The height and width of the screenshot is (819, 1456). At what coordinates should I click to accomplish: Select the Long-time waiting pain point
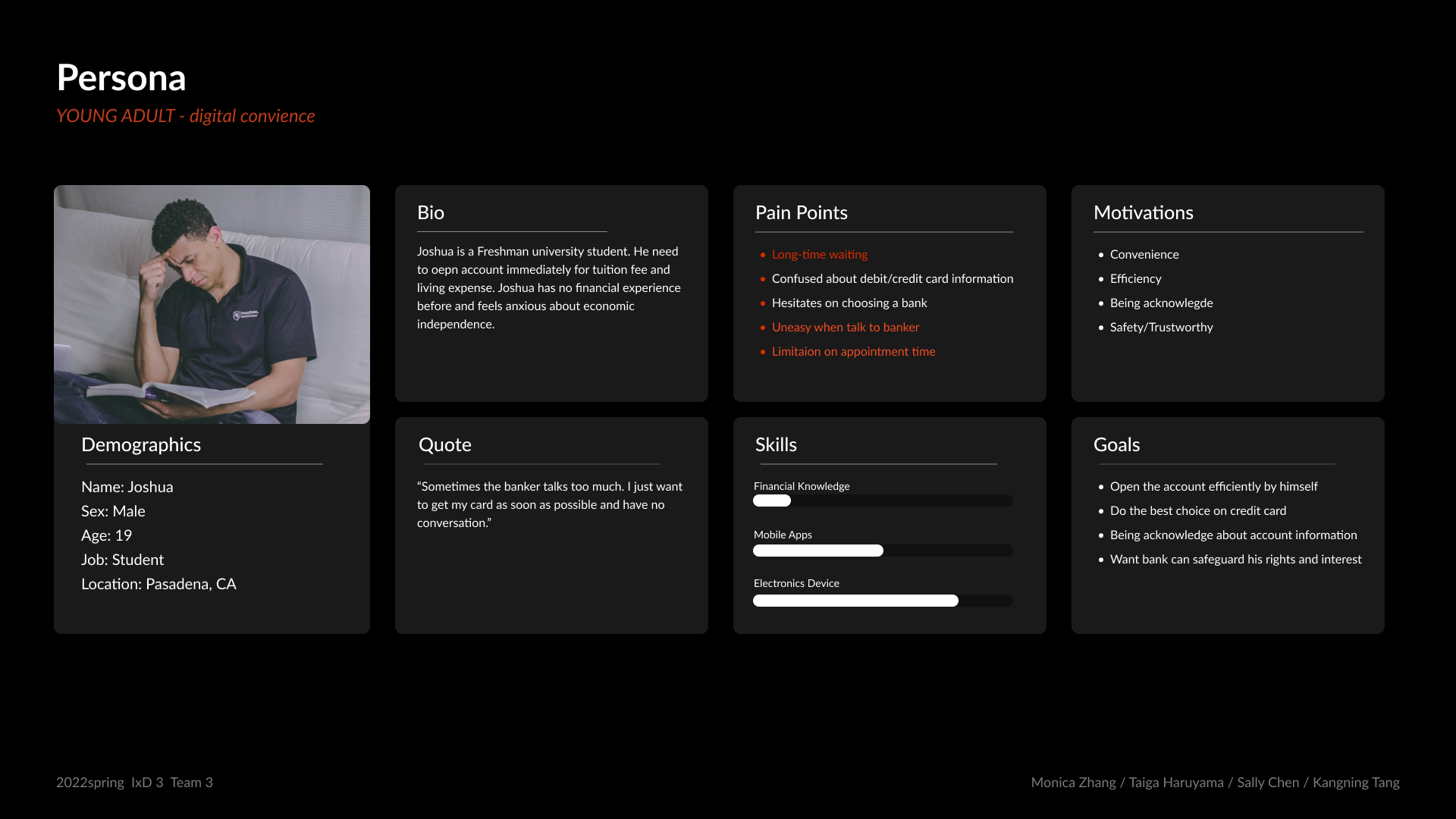(819, 255)
